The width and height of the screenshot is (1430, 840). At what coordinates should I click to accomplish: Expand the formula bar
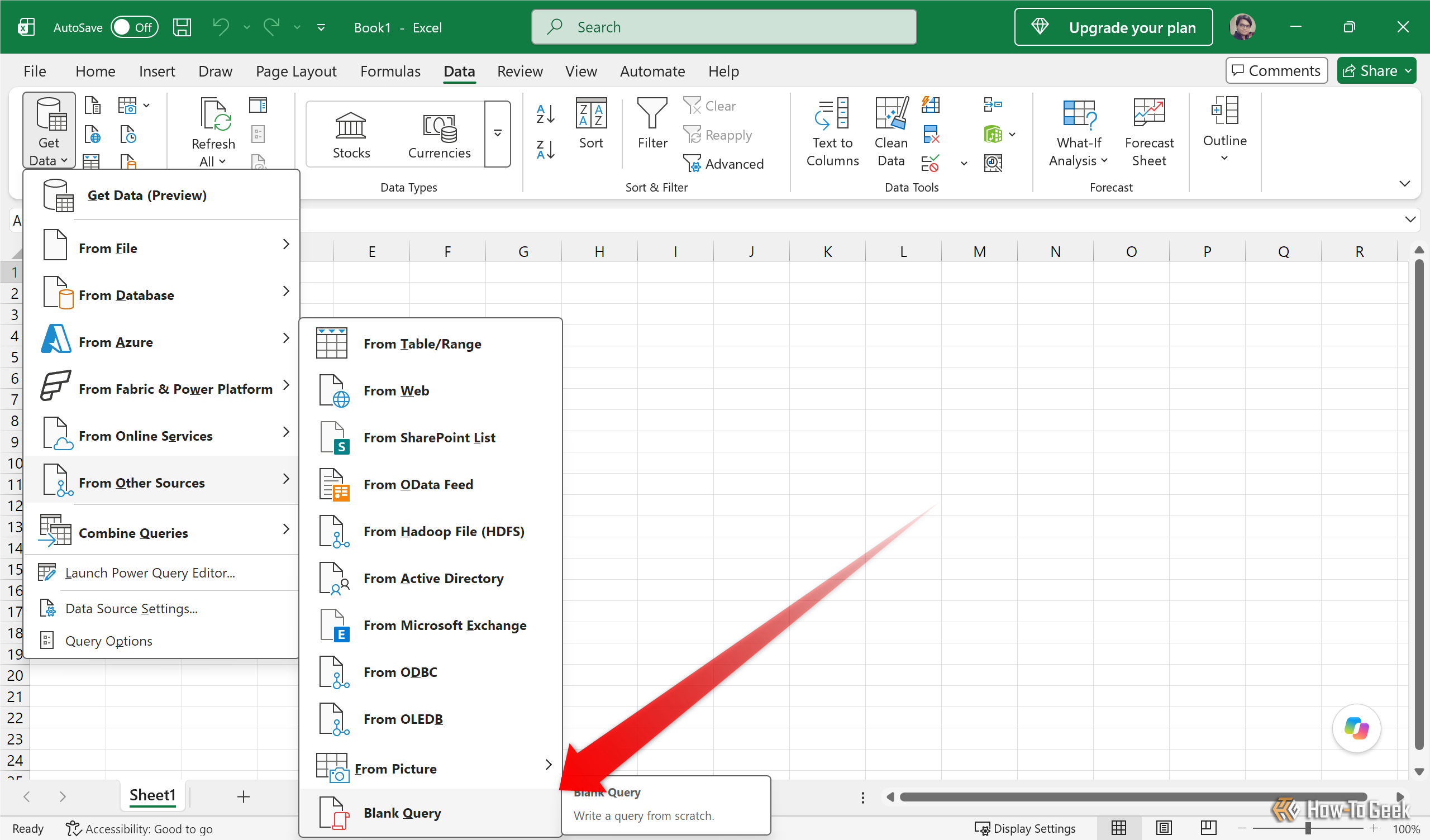point(1410,219)
